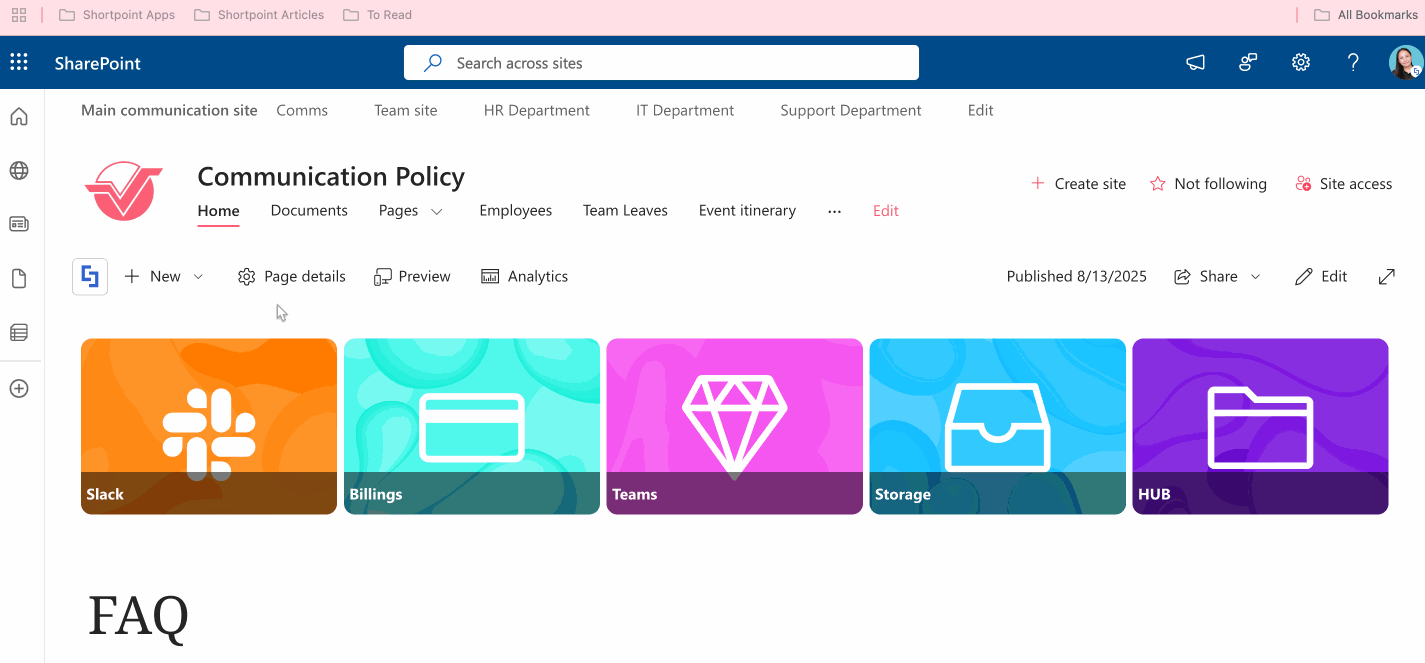Open Event itinerary in site navigation

point(747,211)
